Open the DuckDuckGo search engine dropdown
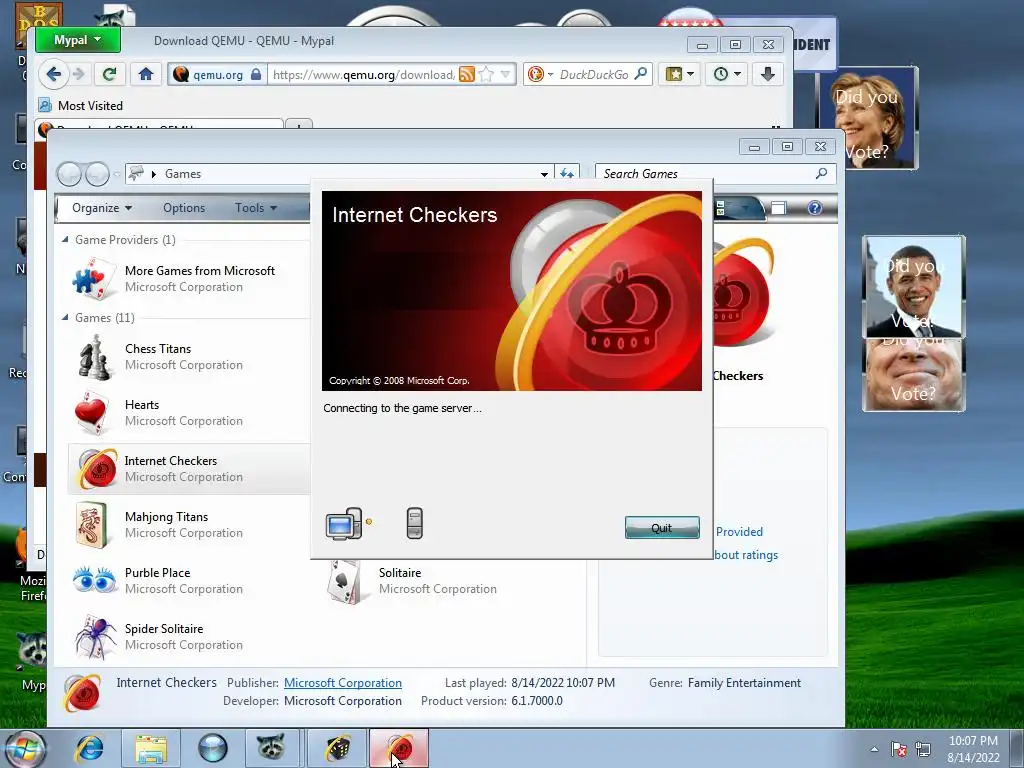The width and height of the screenshot is (1024, 768). (x=541, y=74)
